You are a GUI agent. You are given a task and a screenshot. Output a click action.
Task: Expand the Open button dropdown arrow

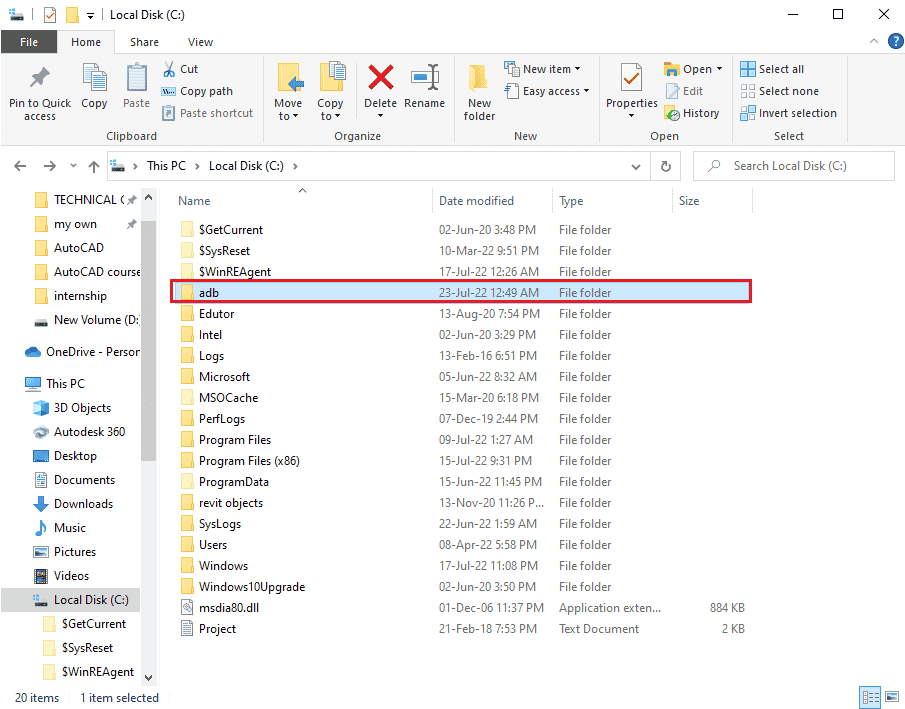coord(719,69)
